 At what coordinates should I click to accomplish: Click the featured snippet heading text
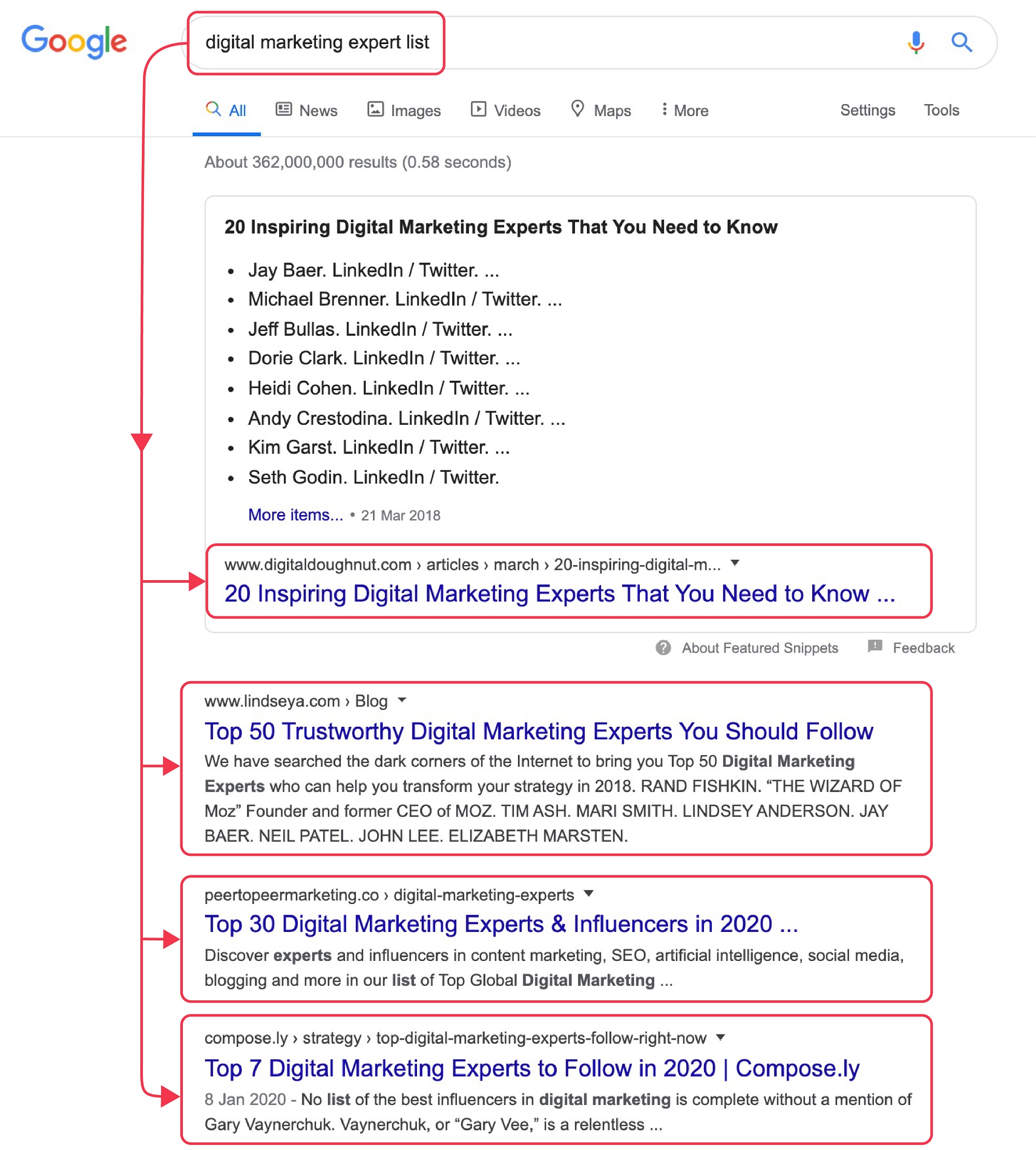[x=501, y=226]
